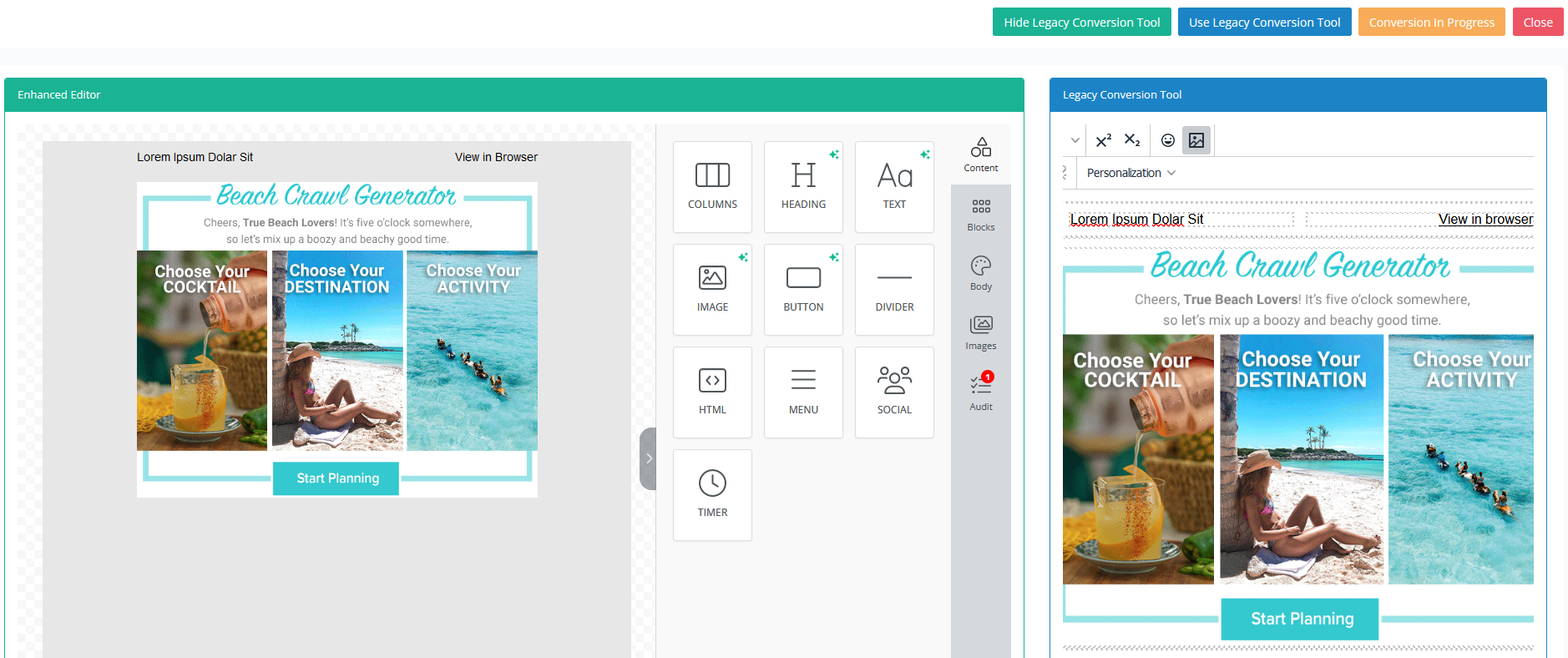The height and width of the screenshot is (658, 1568).
Task: Select Choose Your Activity image in Legacy tool
Action: [1461, 459]
